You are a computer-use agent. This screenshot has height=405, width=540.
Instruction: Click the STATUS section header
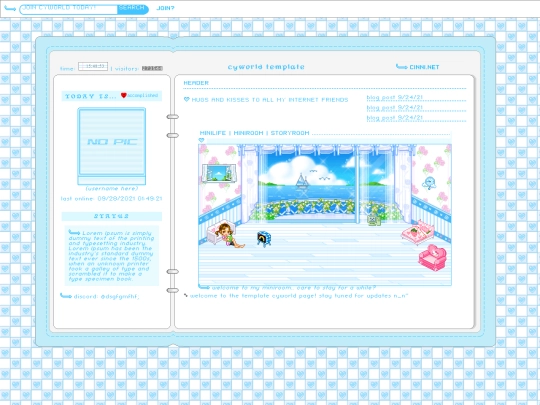112,216
